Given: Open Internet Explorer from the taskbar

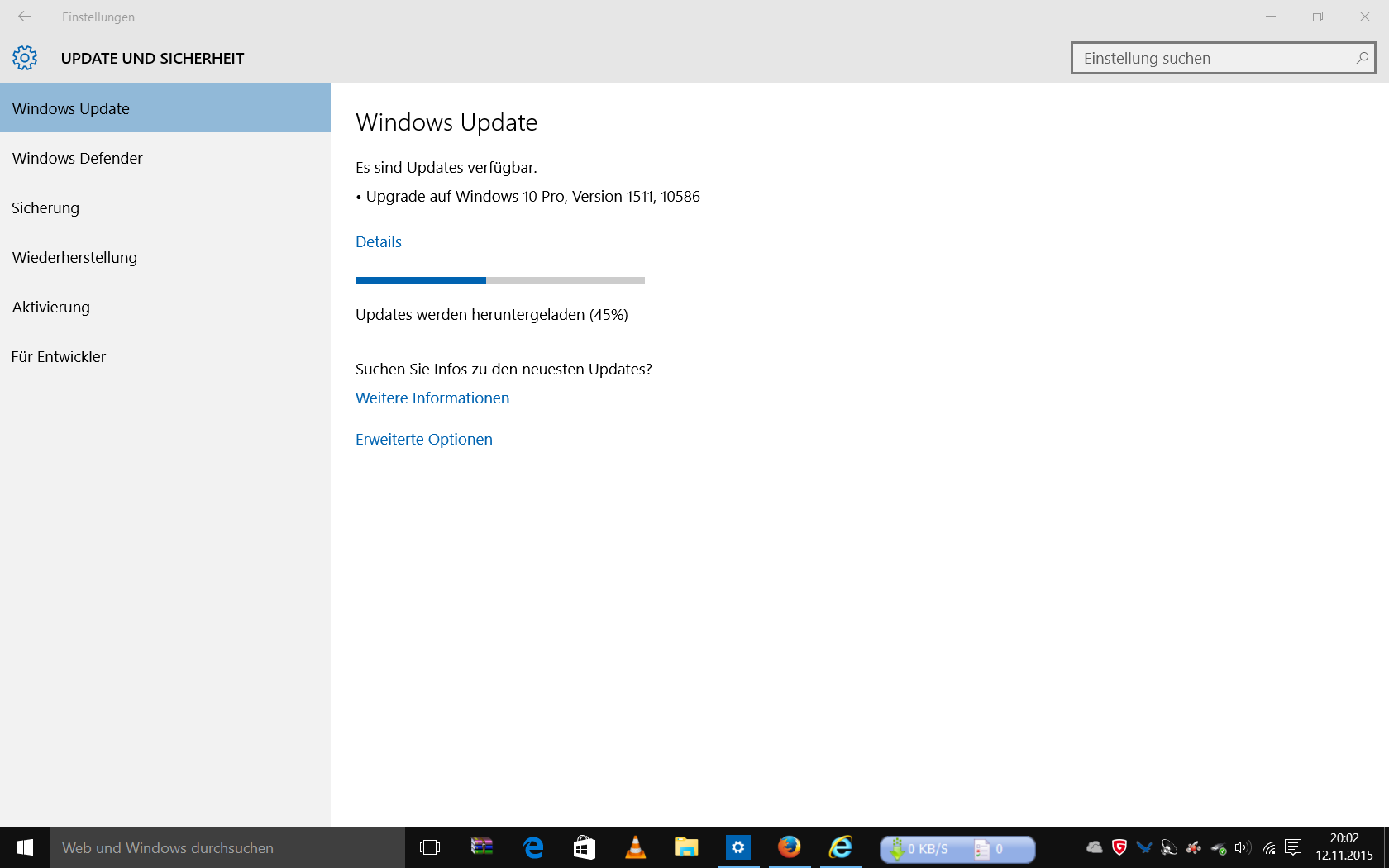Looking at the screenshot, I should tap(841, 847).
